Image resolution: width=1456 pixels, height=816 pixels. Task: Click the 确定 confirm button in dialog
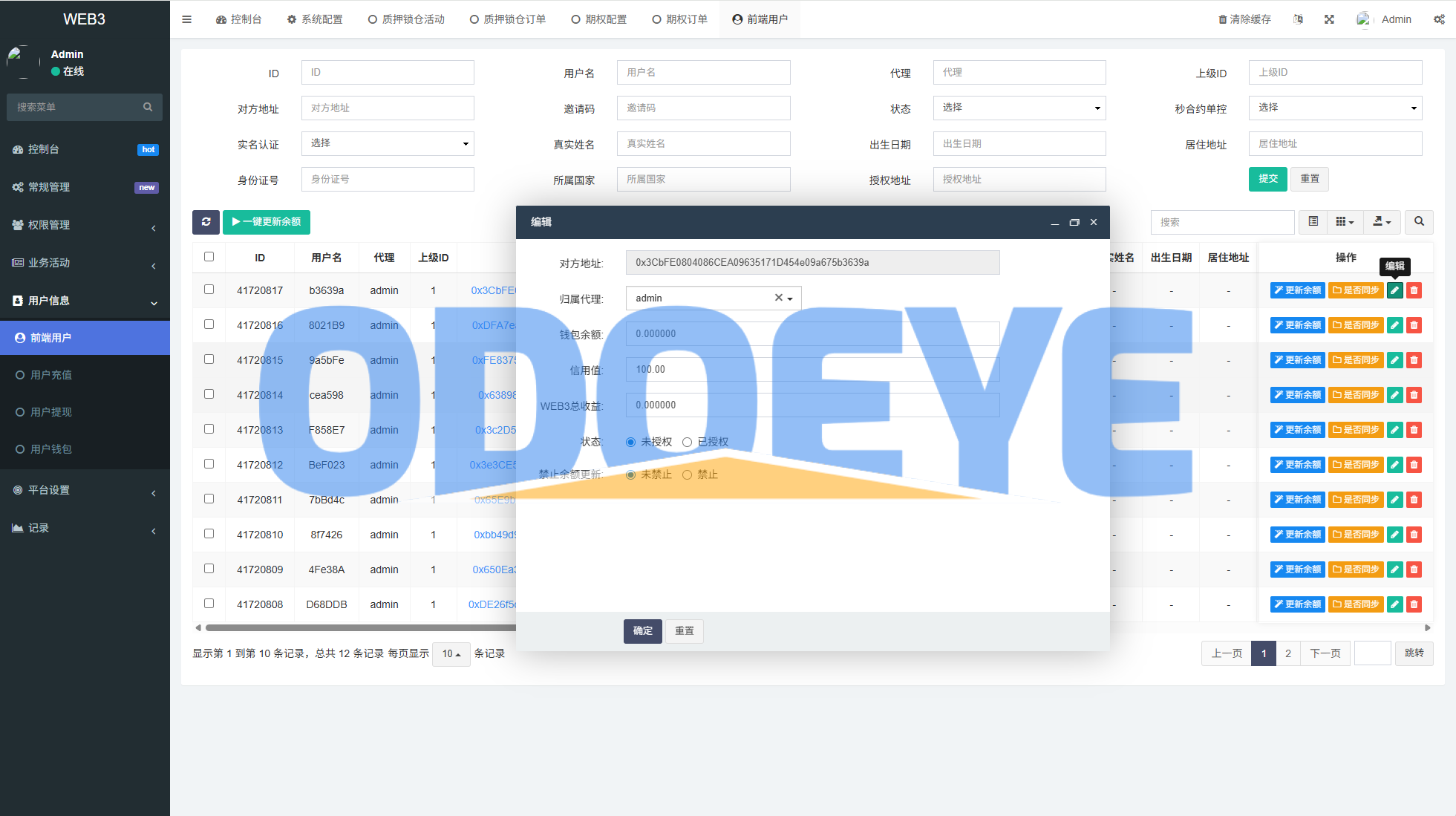click(642, 631)
